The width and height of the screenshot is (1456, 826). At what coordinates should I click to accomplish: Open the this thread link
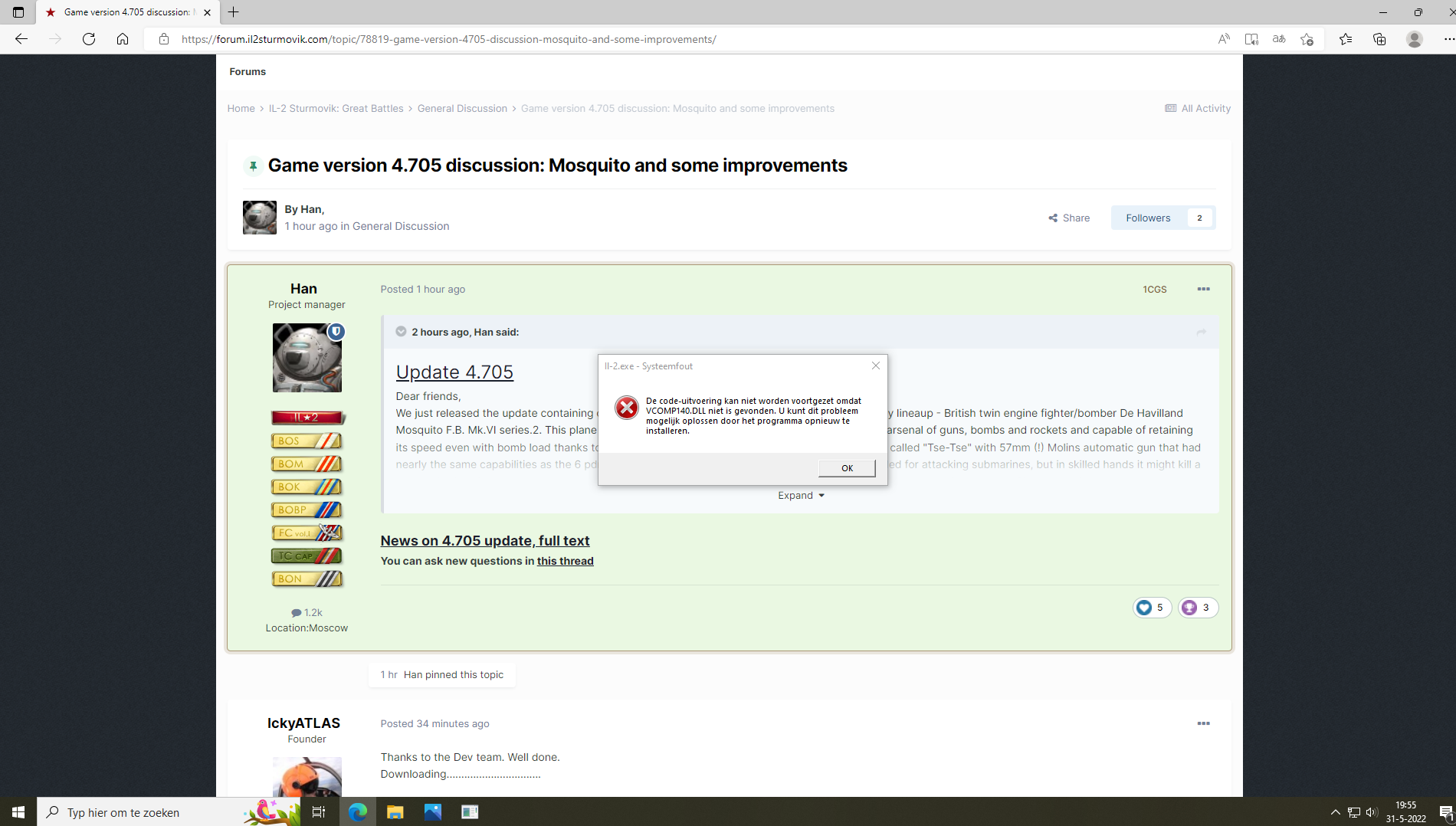pyautogui.click(x=566, y=561)
